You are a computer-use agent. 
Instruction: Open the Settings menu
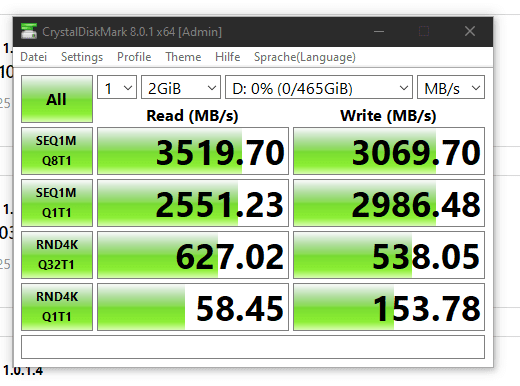click(x=82, y=57)
